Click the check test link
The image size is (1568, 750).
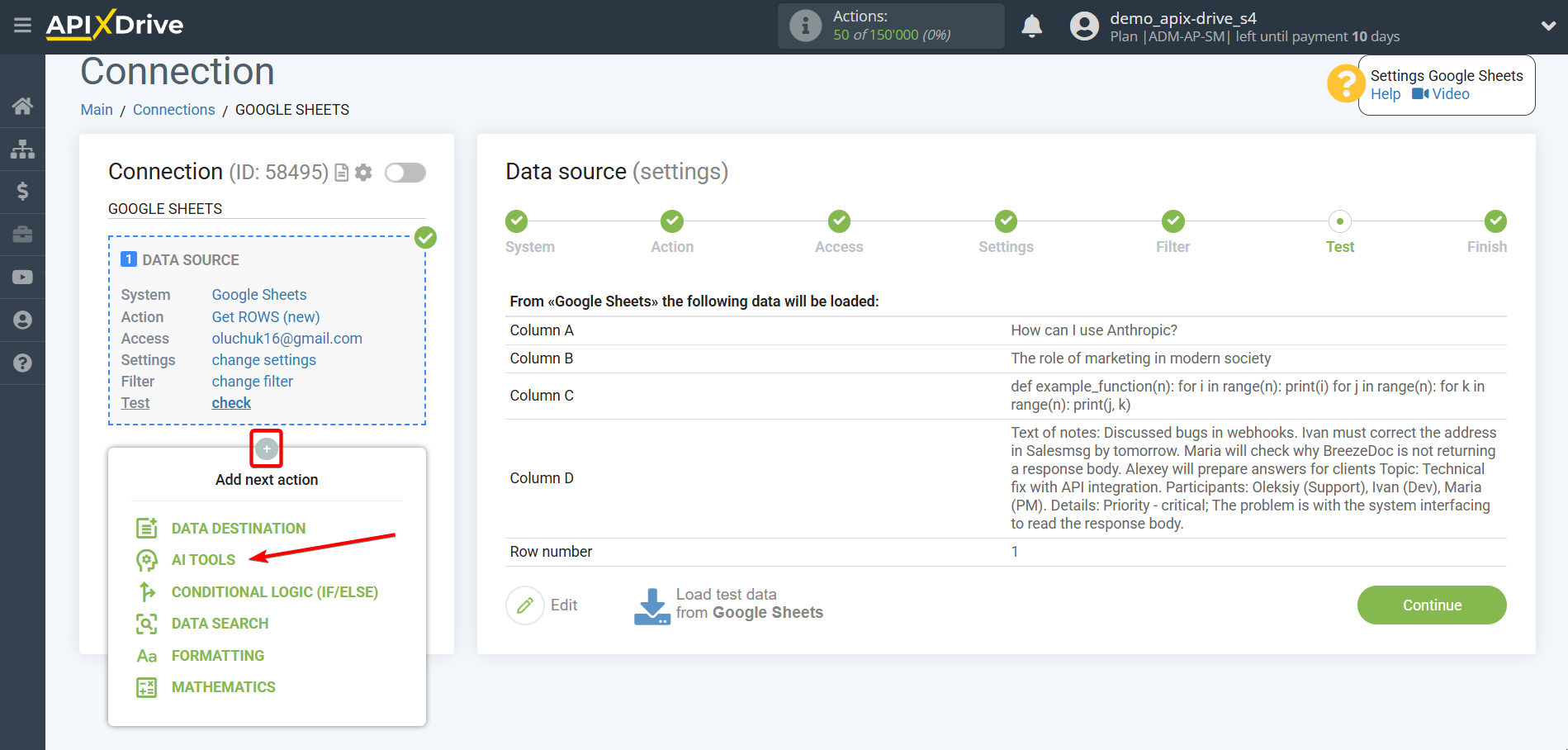click(231, 403)
